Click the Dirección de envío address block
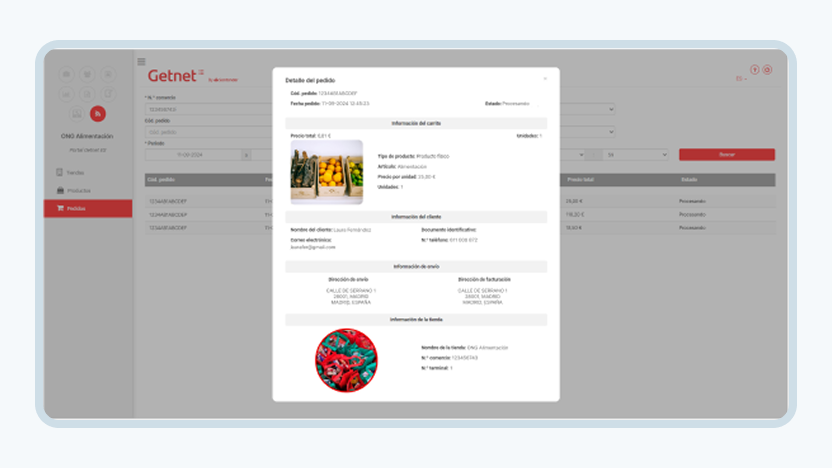Image resolution: width=832 pixels, height=468 pixels. tap(351, 297)
